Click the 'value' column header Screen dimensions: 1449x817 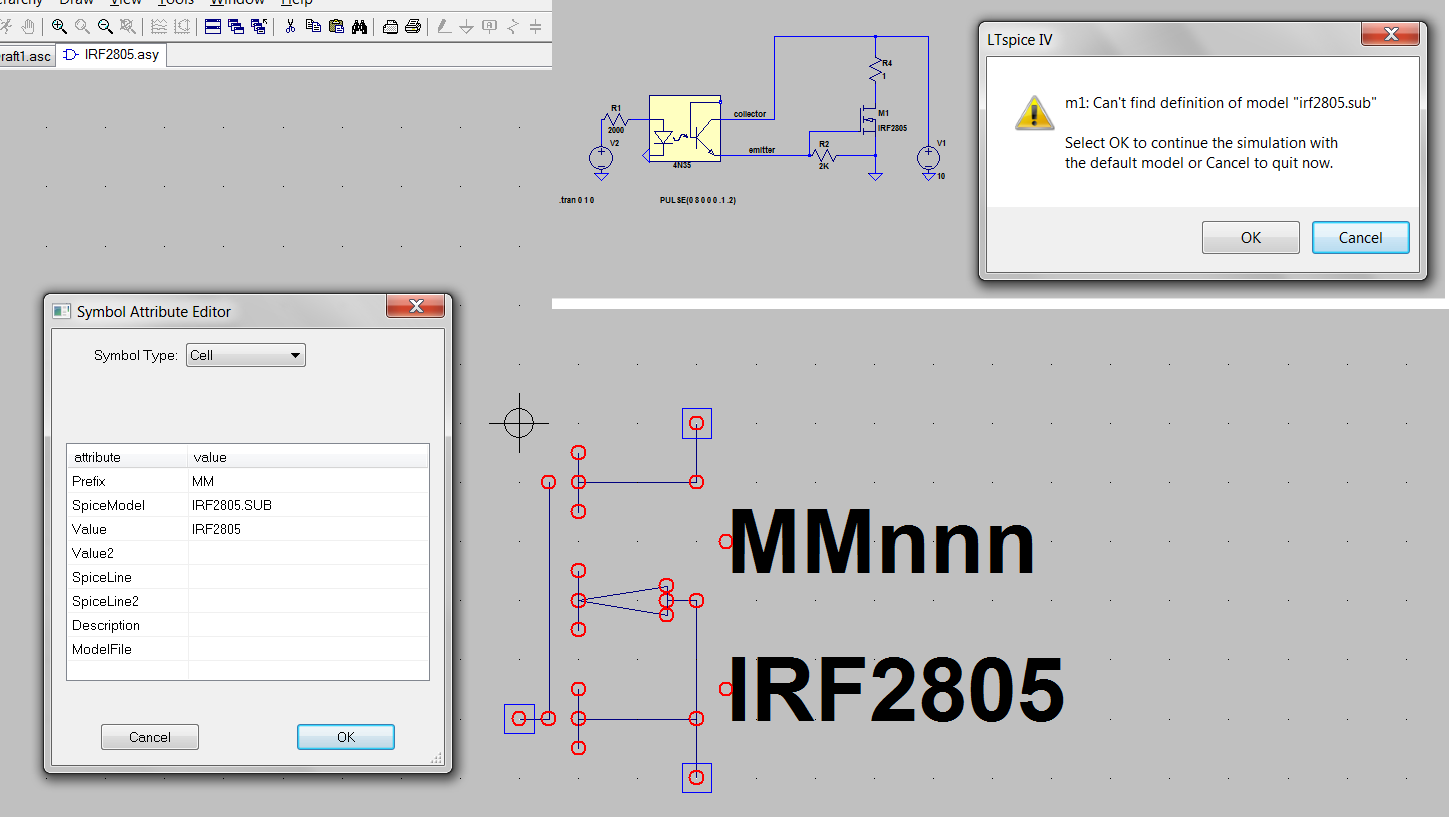[x=309, y=457]
